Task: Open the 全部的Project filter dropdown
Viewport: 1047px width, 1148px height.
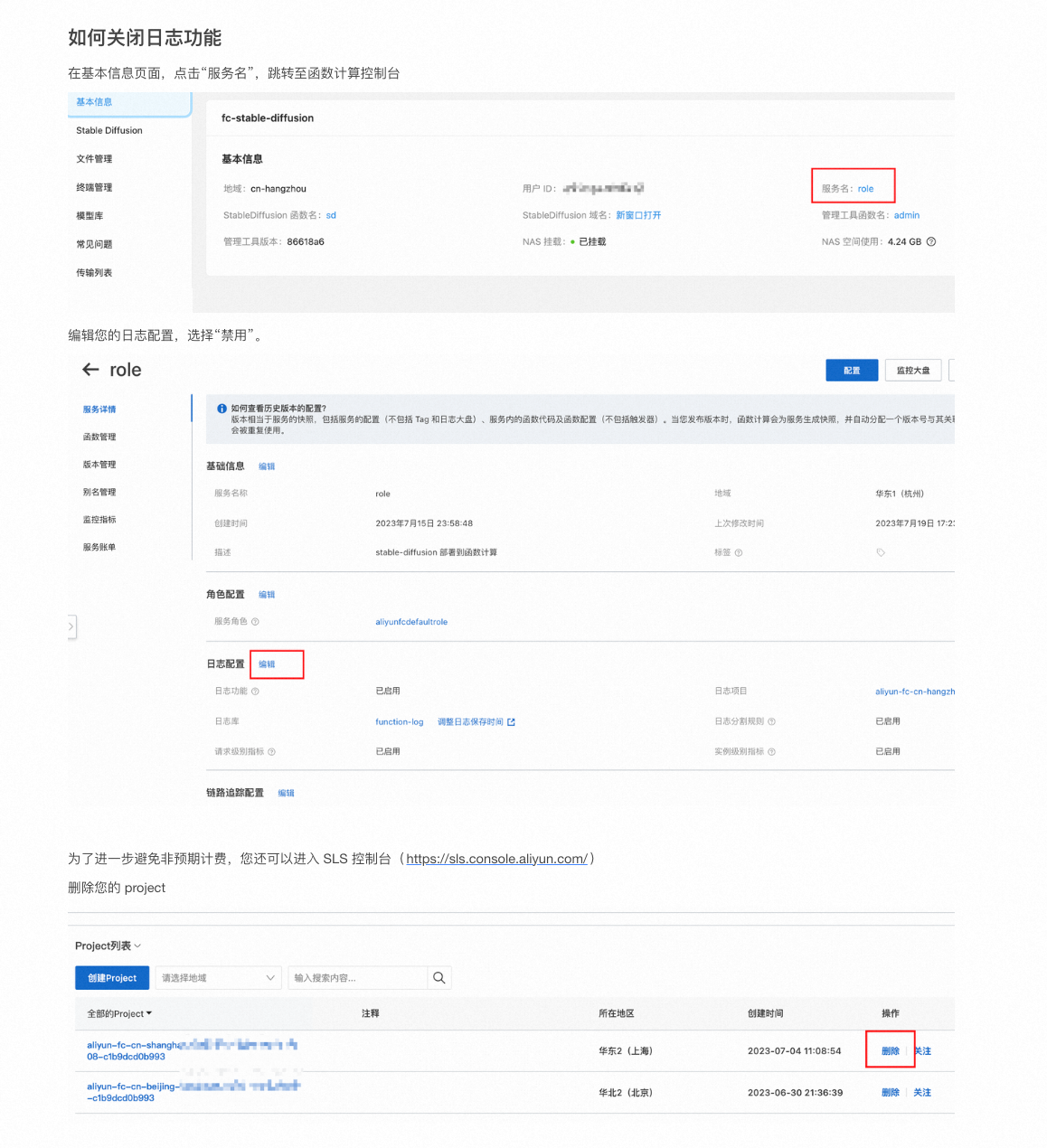Action: pyautogui.click(x=119, y=1014)
